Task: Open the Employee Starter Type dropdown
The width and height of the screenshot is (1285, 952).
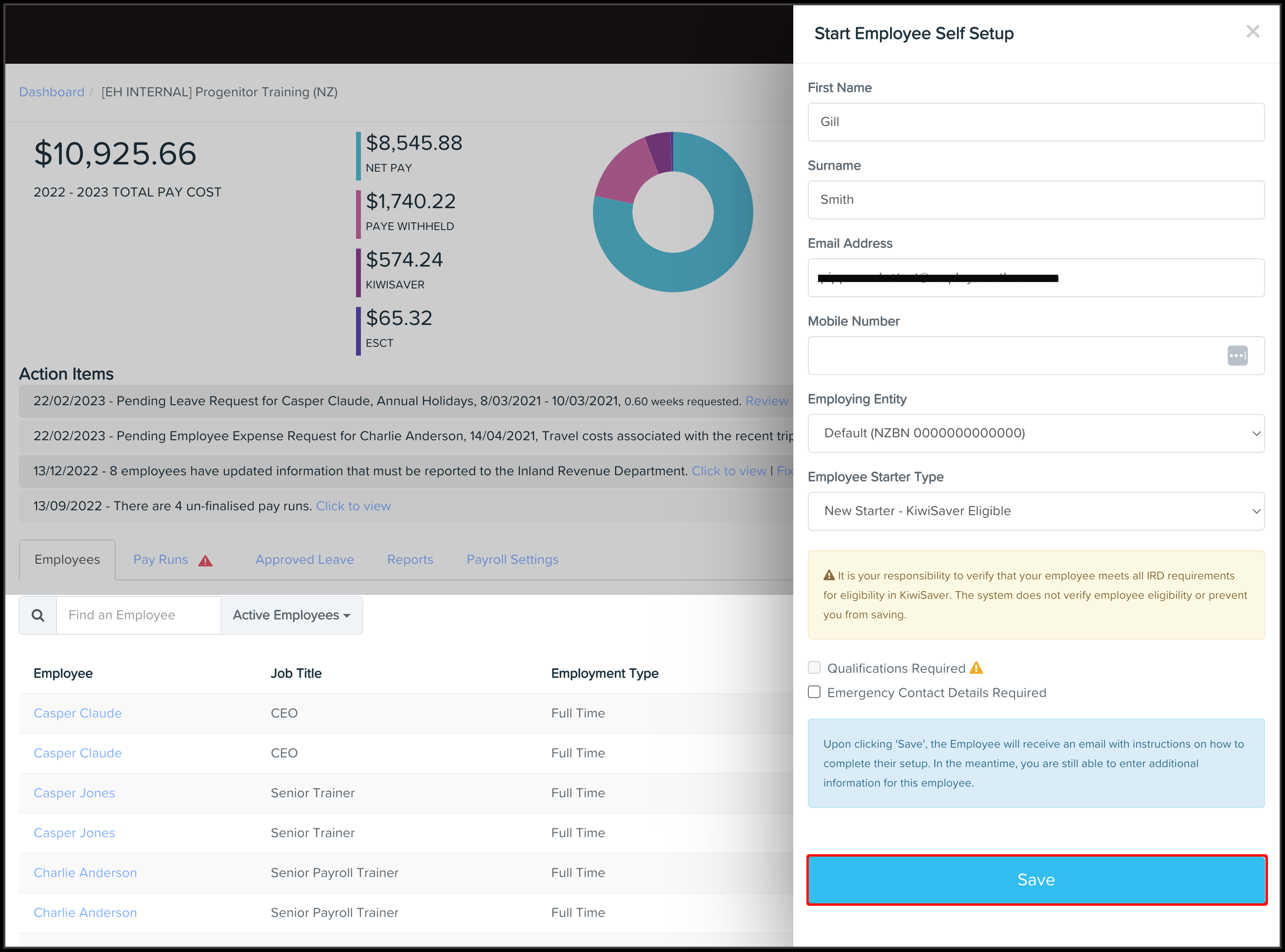Action: click(1035, 511)
